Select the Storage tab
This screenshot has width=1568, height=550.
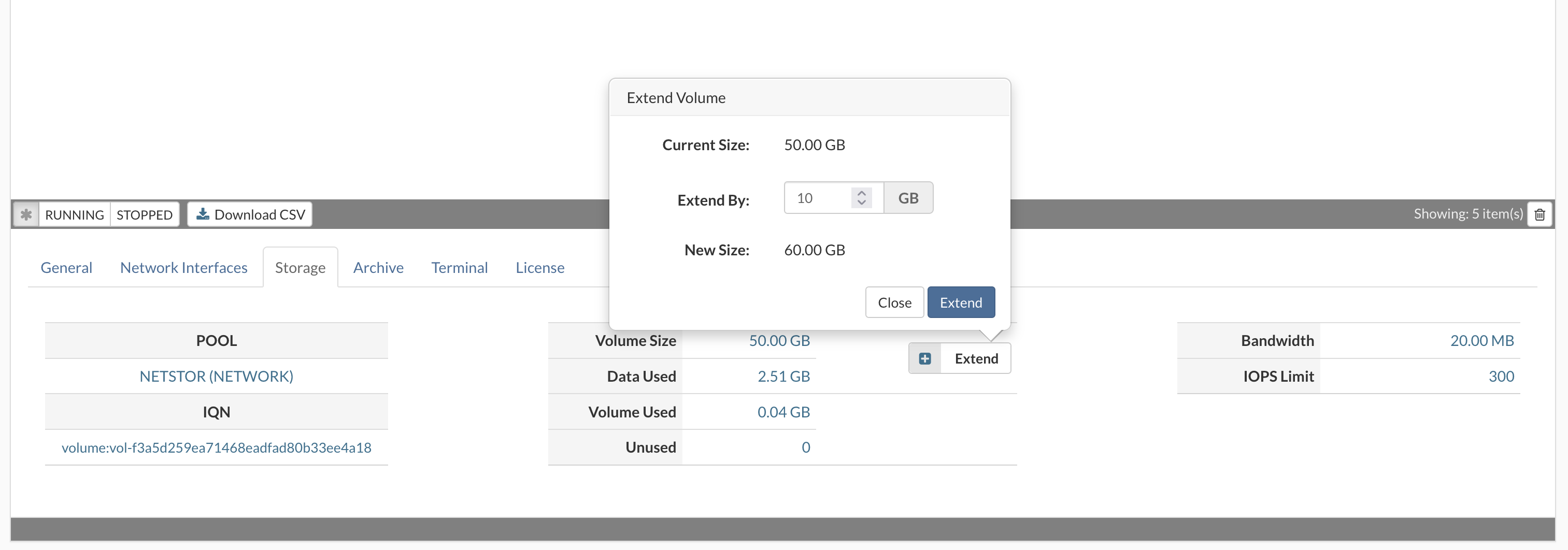pos(300,267)
